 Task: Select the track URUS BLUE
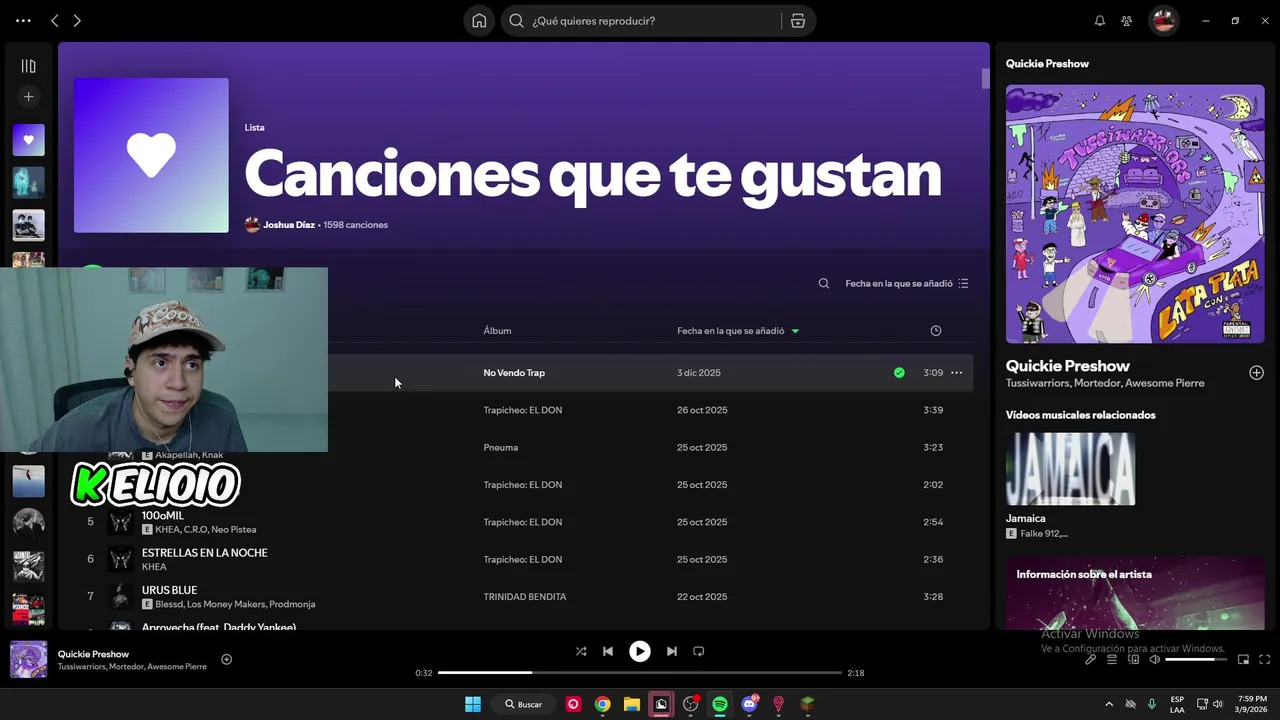pyautogui.click(x=169, y=590)
